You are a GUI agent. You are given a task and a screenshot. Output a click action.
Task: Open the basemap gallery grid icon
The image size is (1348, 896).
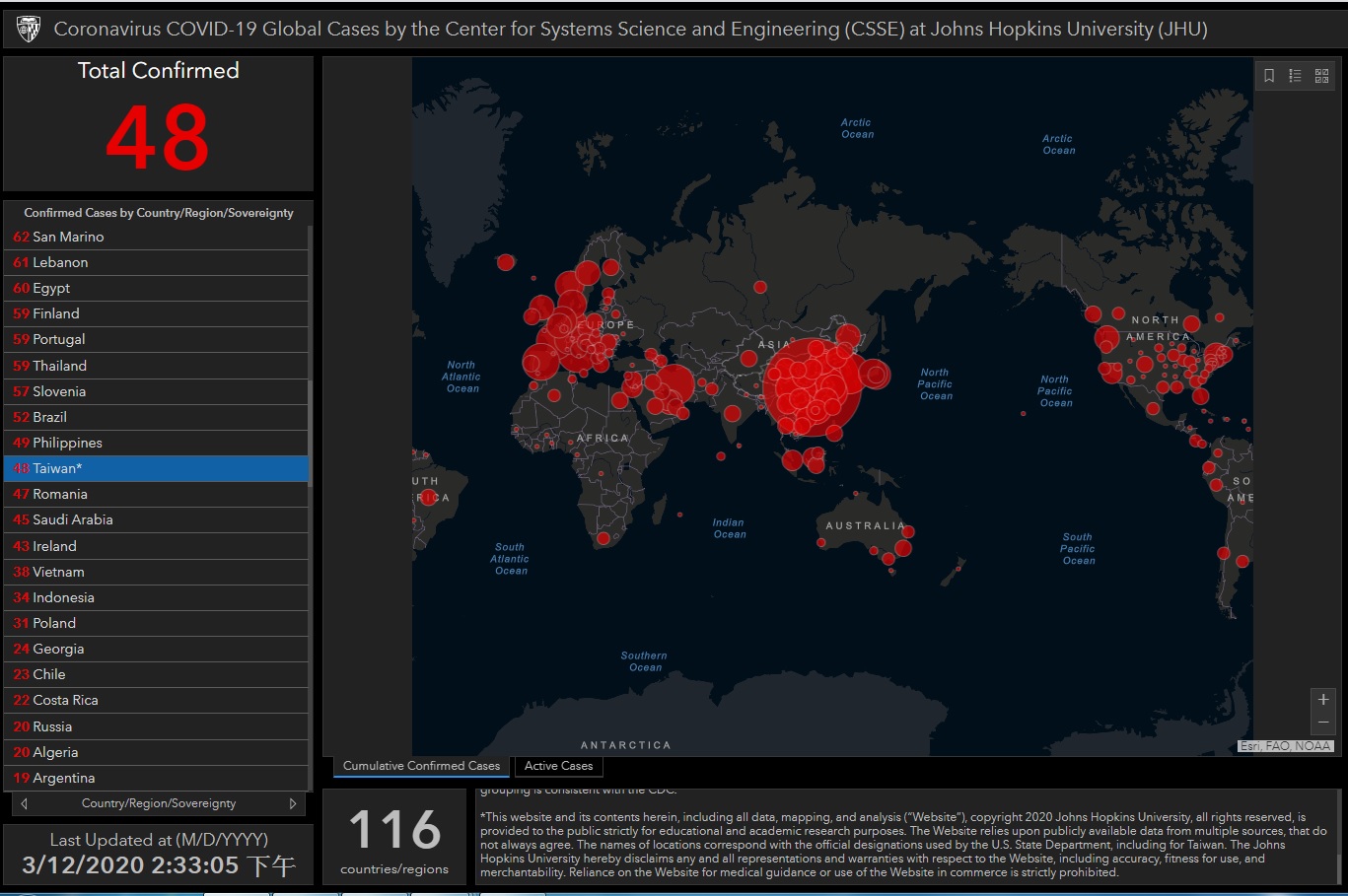1321,76
